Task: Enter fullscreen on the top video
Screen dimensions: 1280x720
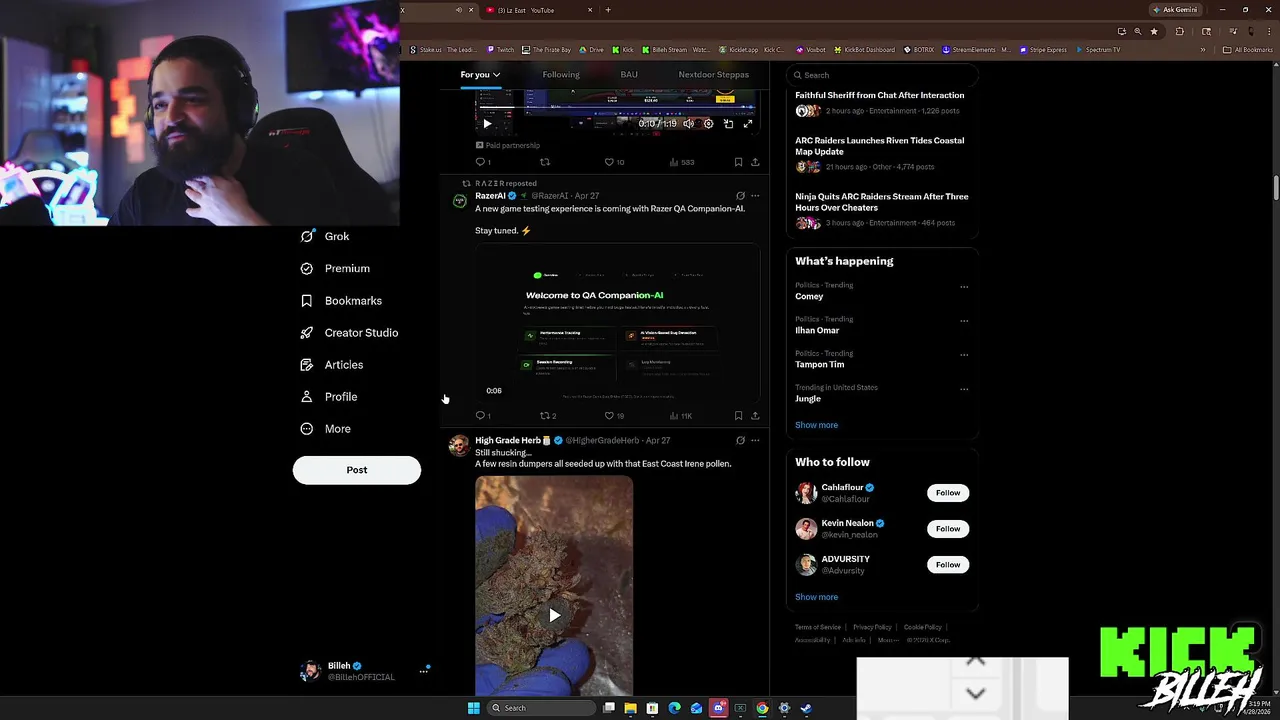Action: click(747, 124)
